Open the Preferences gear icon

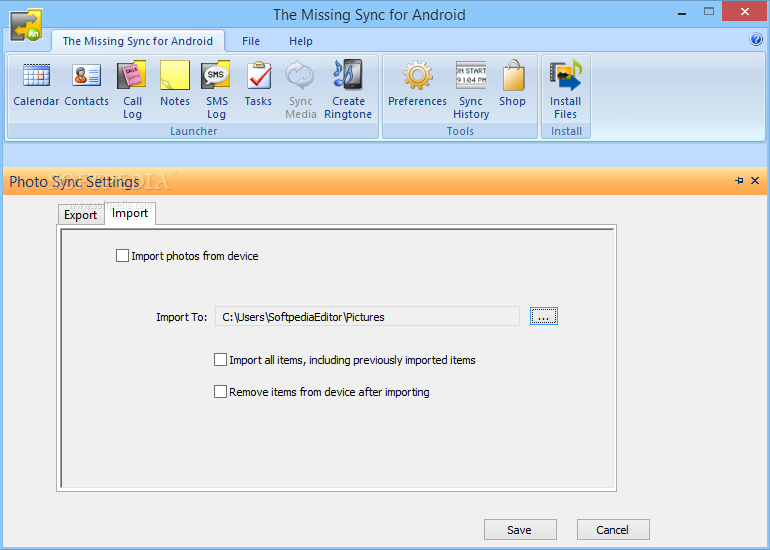click(x=417, y=84)
